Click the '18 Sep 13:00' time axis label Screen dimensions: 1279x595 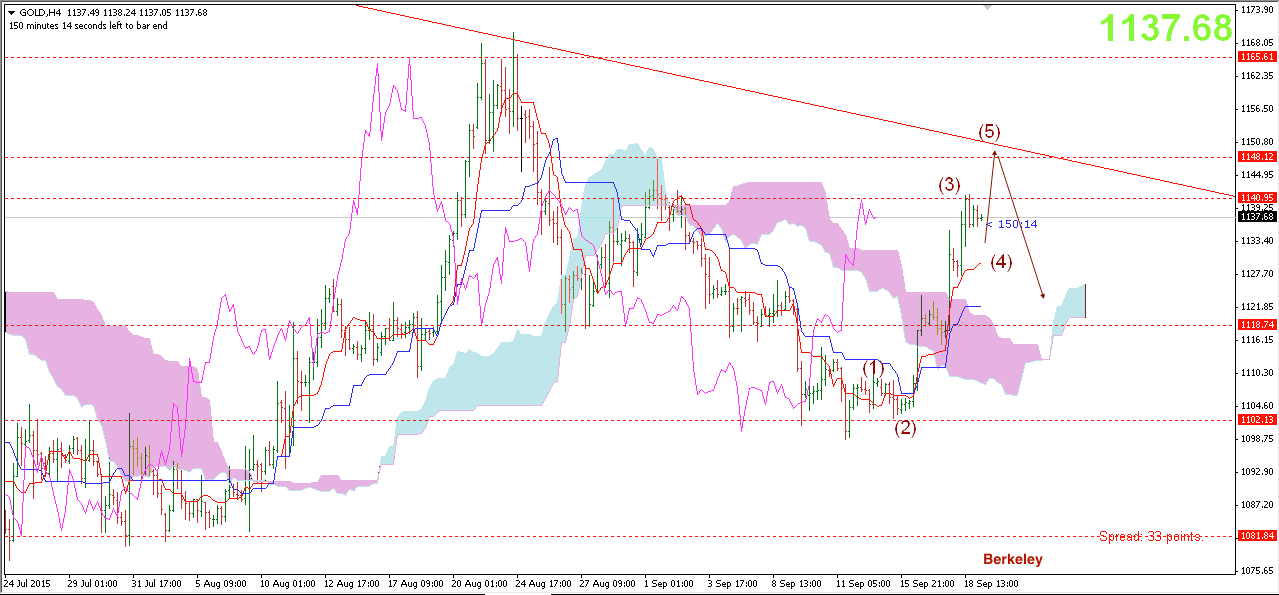pyautogui.click(x=989, y=581)
